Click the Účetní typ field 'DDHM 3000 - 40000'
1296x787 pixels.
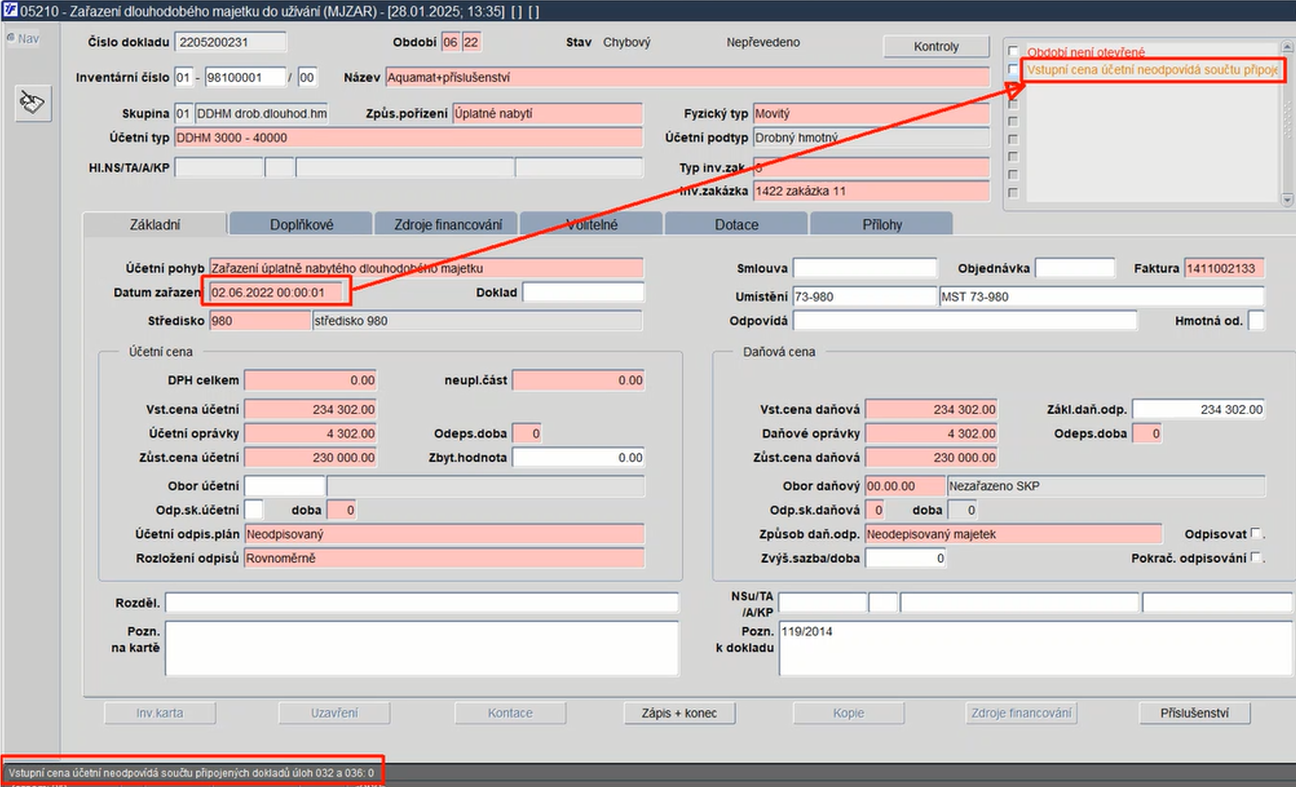409,137
